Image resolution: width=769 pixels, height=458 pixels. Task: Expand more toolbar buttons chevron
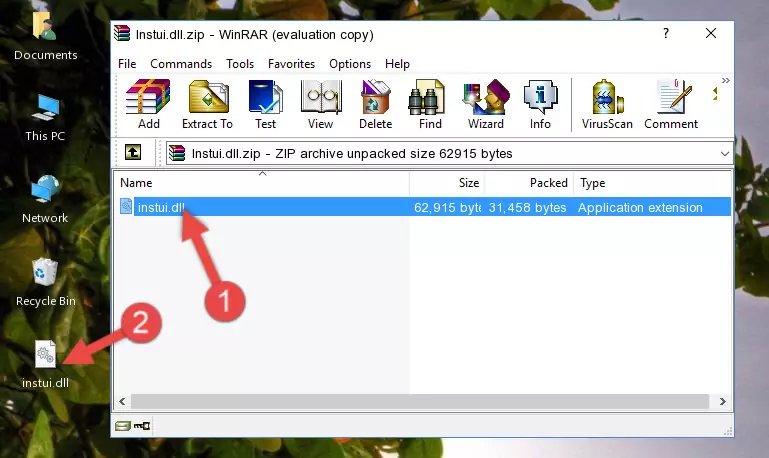[726, 80]
